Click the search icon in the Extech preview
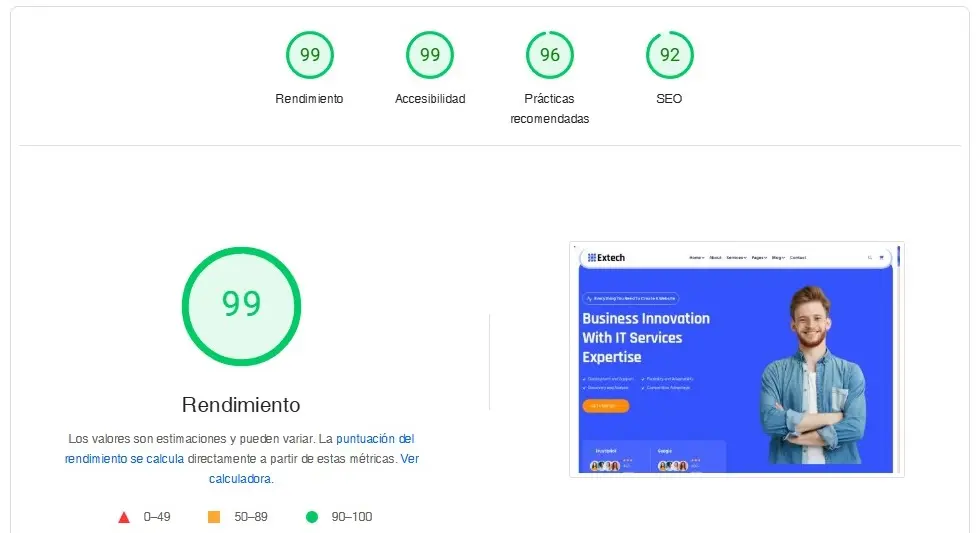 (869, 258)
